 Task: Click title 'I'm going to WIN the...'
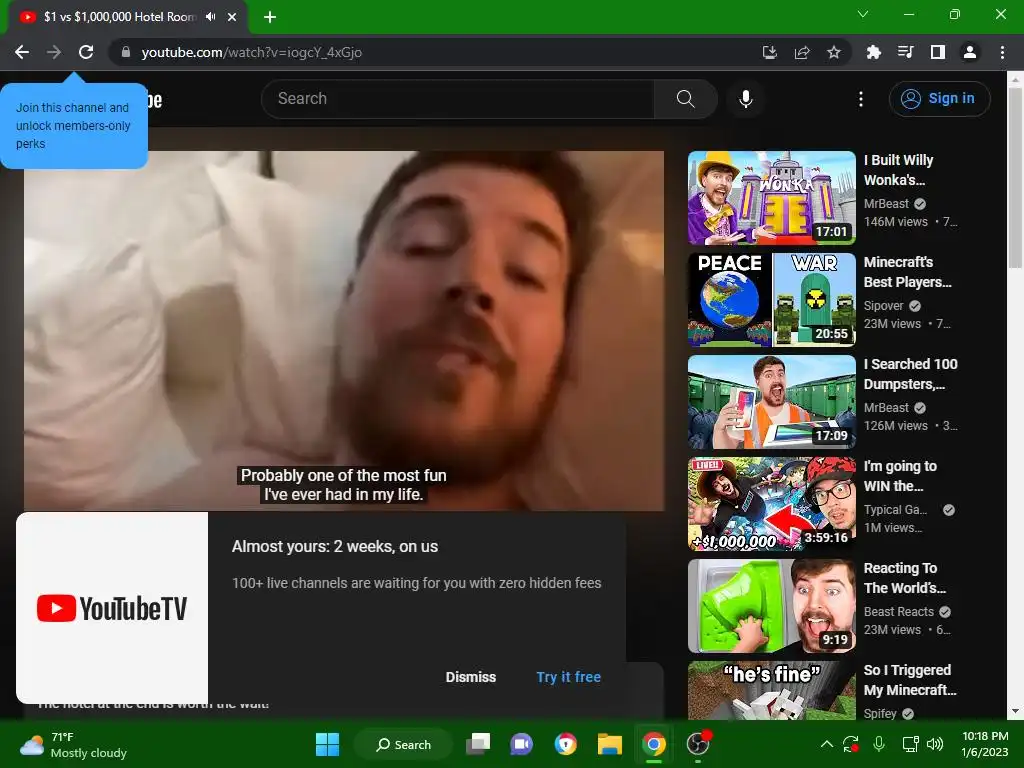900,475
